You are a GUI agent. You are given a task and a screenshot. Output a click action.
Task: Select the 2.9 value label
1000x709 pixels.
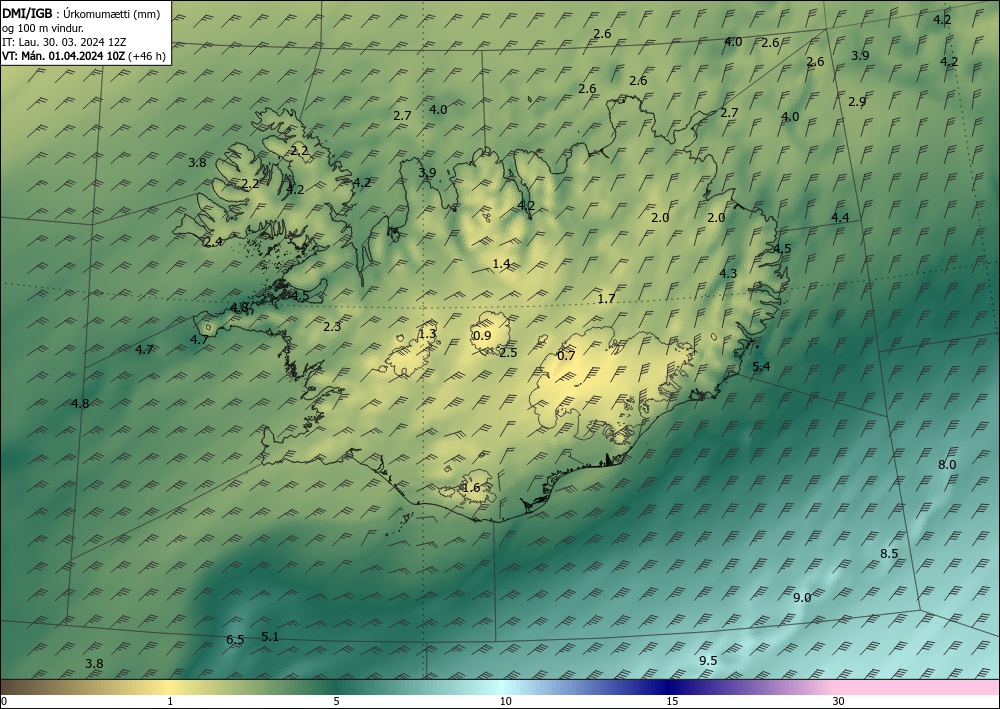tap(857, 101)
